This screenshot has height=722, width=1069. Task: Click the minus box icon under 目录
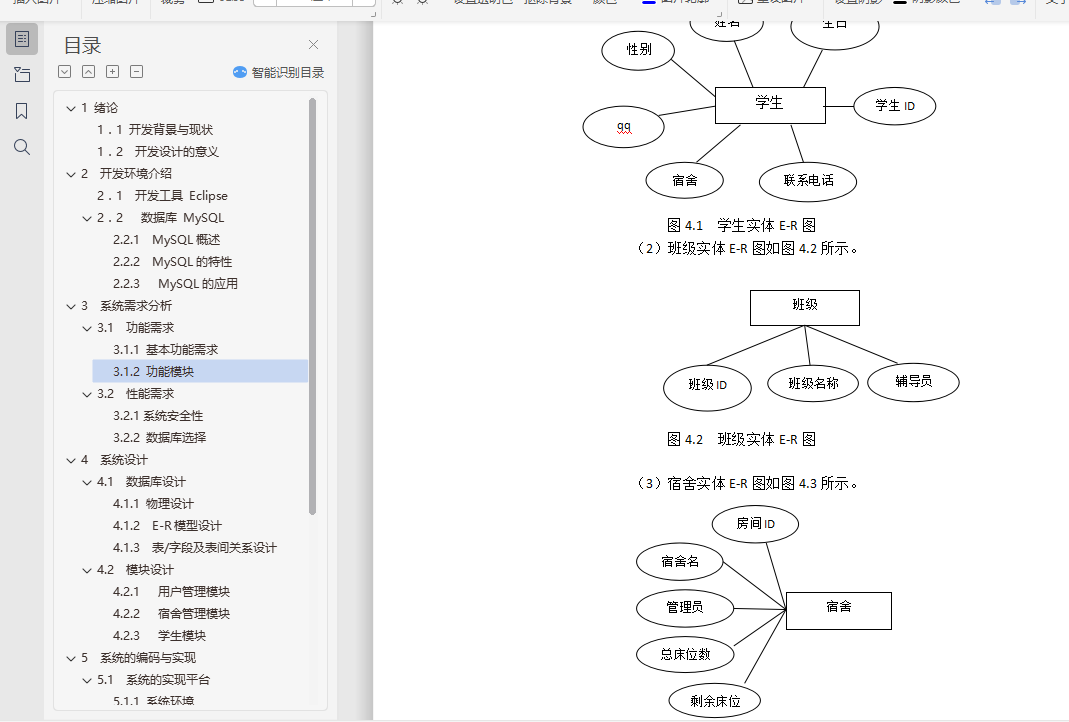[x=136, y=72]
